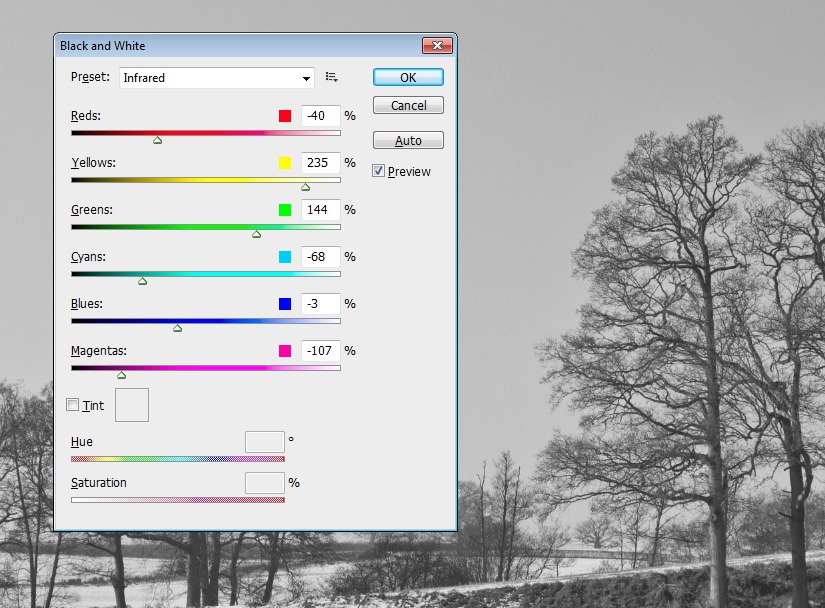Screen dimensions: 825x608
Task: Open the Preset dropdown showing Infrared
Action: [x=217, y=78]
